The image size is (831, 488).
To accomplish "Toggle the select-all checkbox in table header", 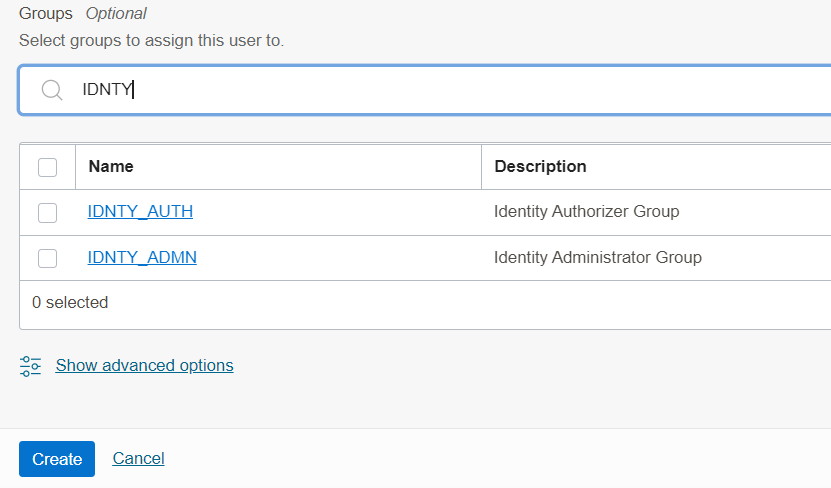I will (47, 167).
